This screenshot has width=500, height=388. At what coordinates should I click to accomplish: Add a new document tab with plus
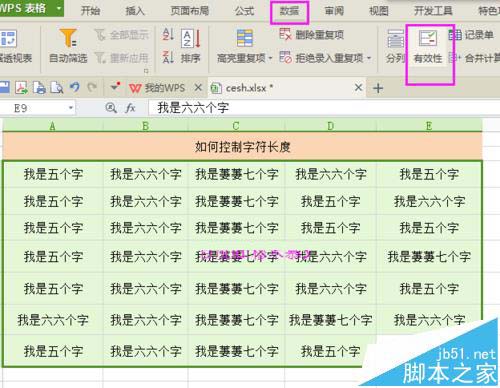click(x=378, y=88)
